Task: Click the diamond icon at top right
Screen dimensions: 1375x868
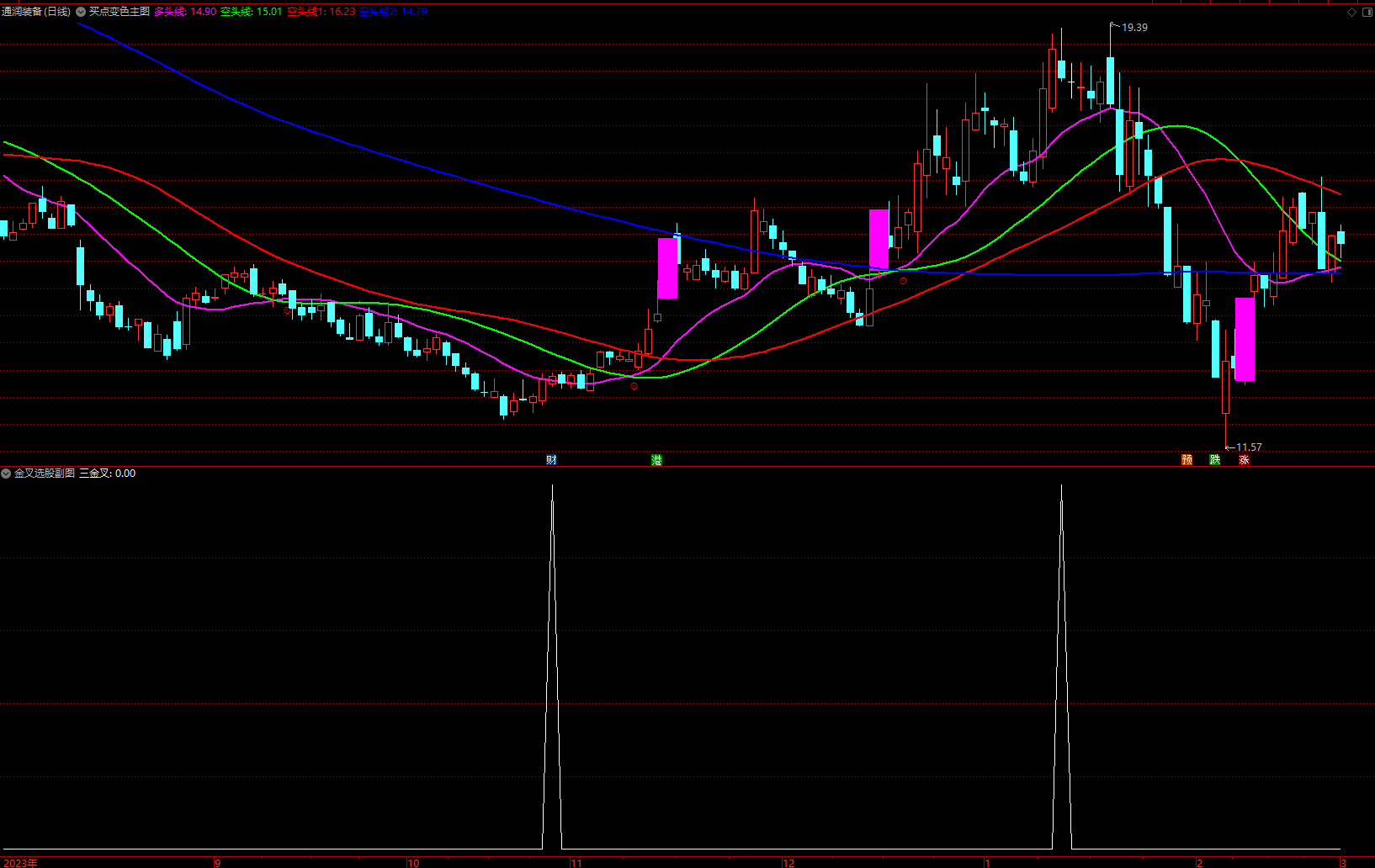Action: [x=1352, y=12]
